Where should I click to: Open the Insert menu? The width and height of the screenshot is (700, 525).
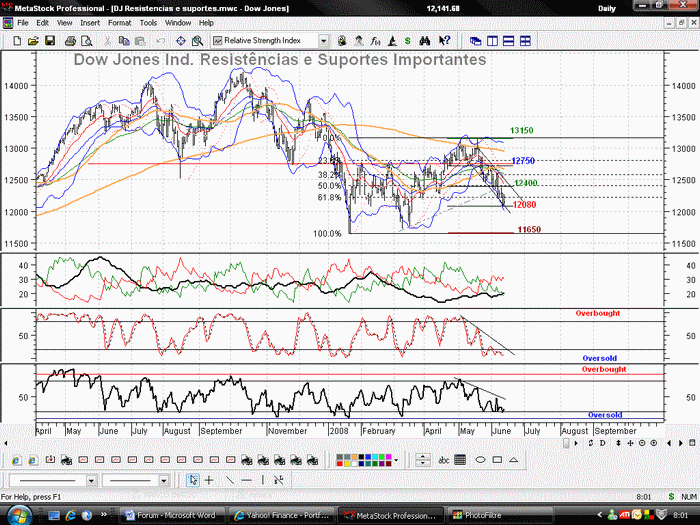click(x=90, y=23)
